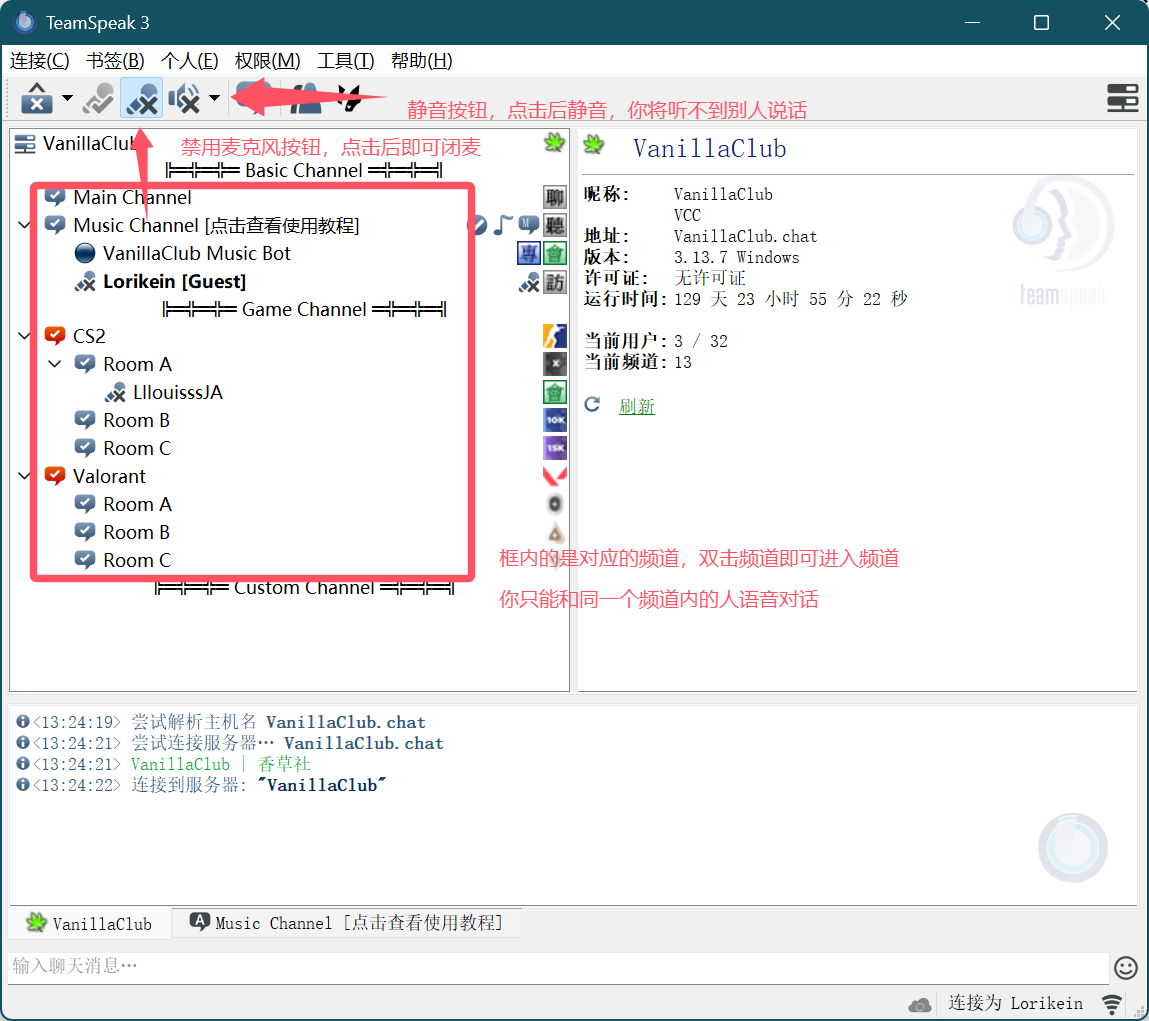This screenshot has width=1149, height=1021.
Task: Click the layout icon at toolbar's right end
Action: pyautogui.click(x=1122, y=98)
